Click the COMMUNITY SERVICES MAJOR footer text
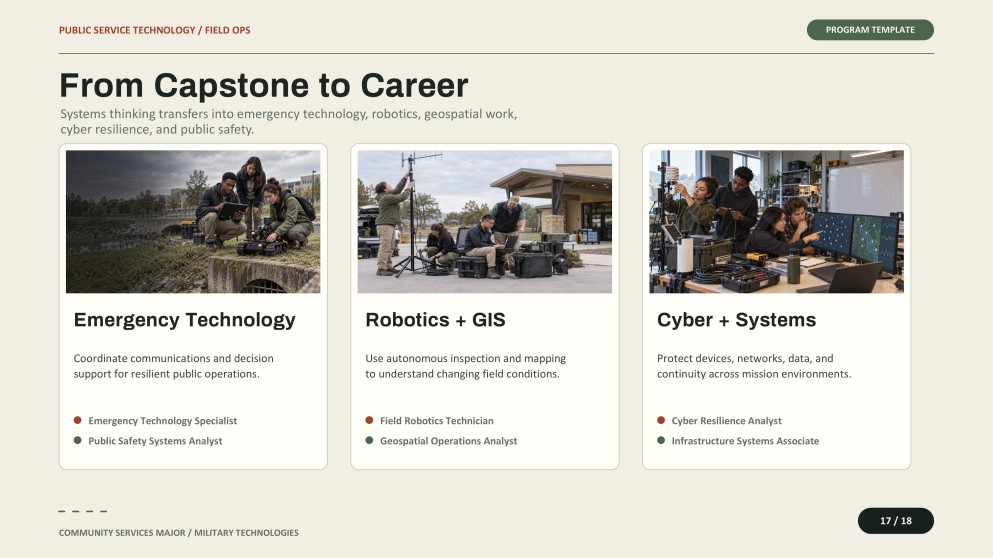The width and height of the screenshot is (993, 558). 179,533
